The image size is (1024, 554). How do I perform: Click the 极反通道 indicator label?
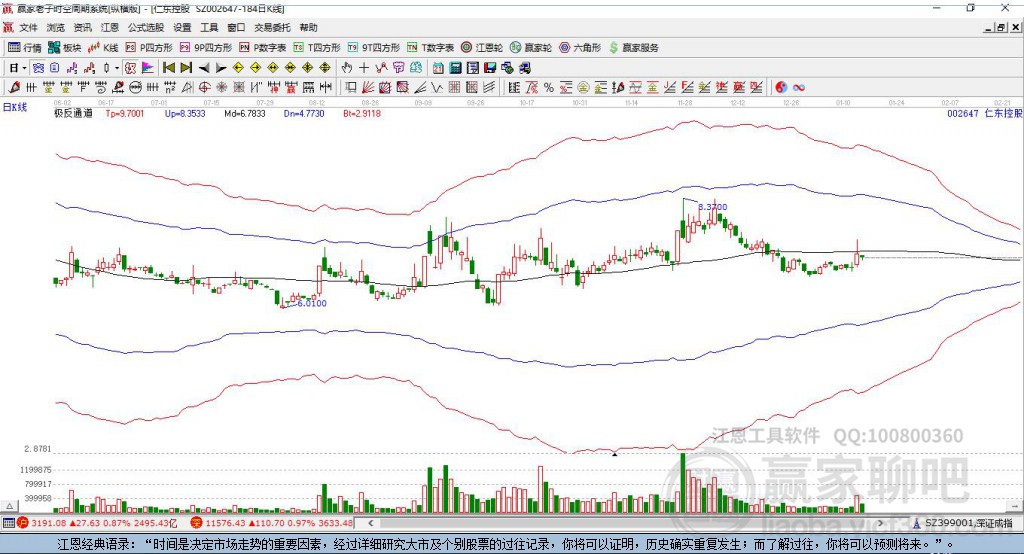(73, 113)
